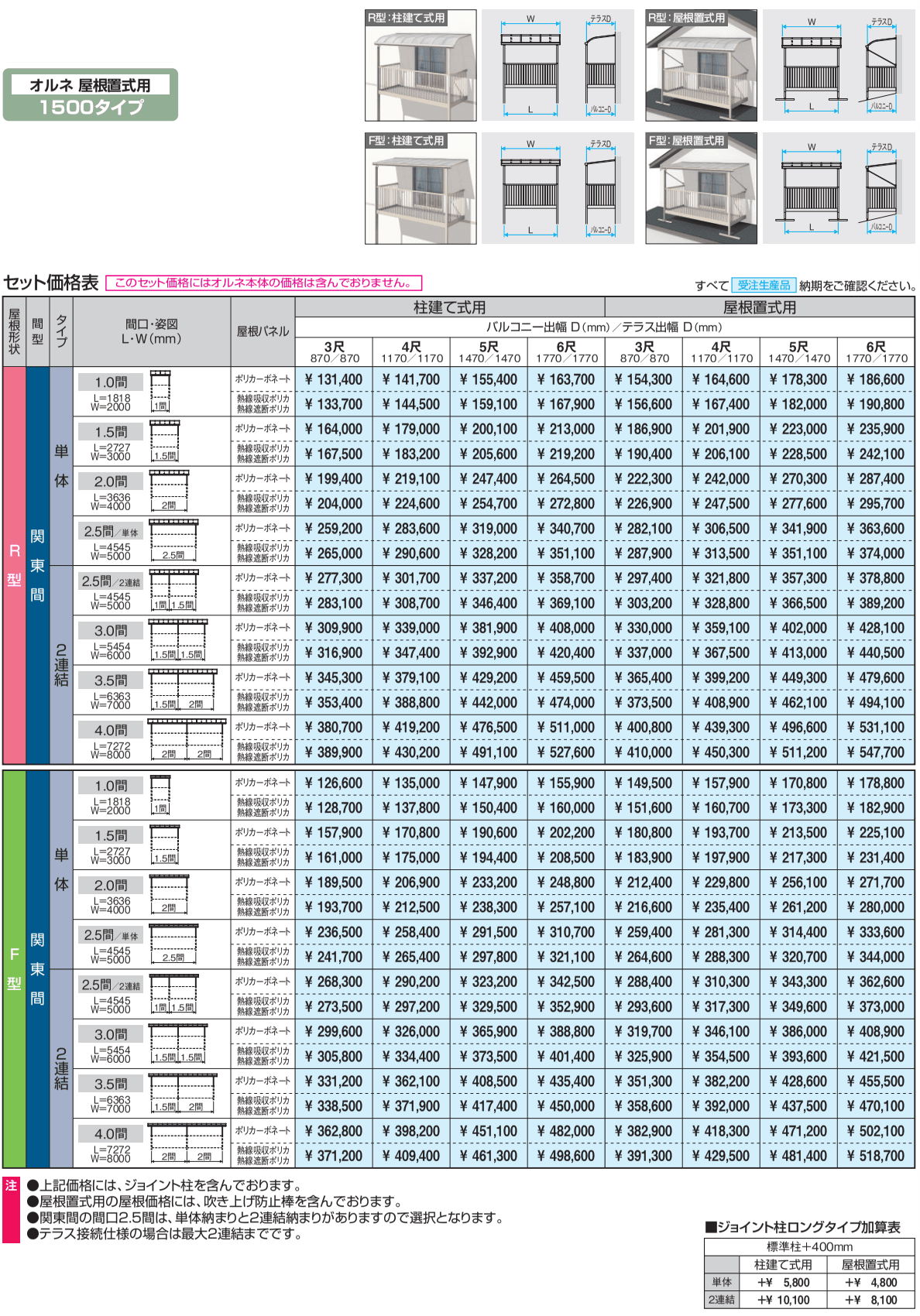Click the バルコニー出幅 D(mm)/テラス出幅 header
Viewport: 920px width, 1316px height.
tap(604, 327)
